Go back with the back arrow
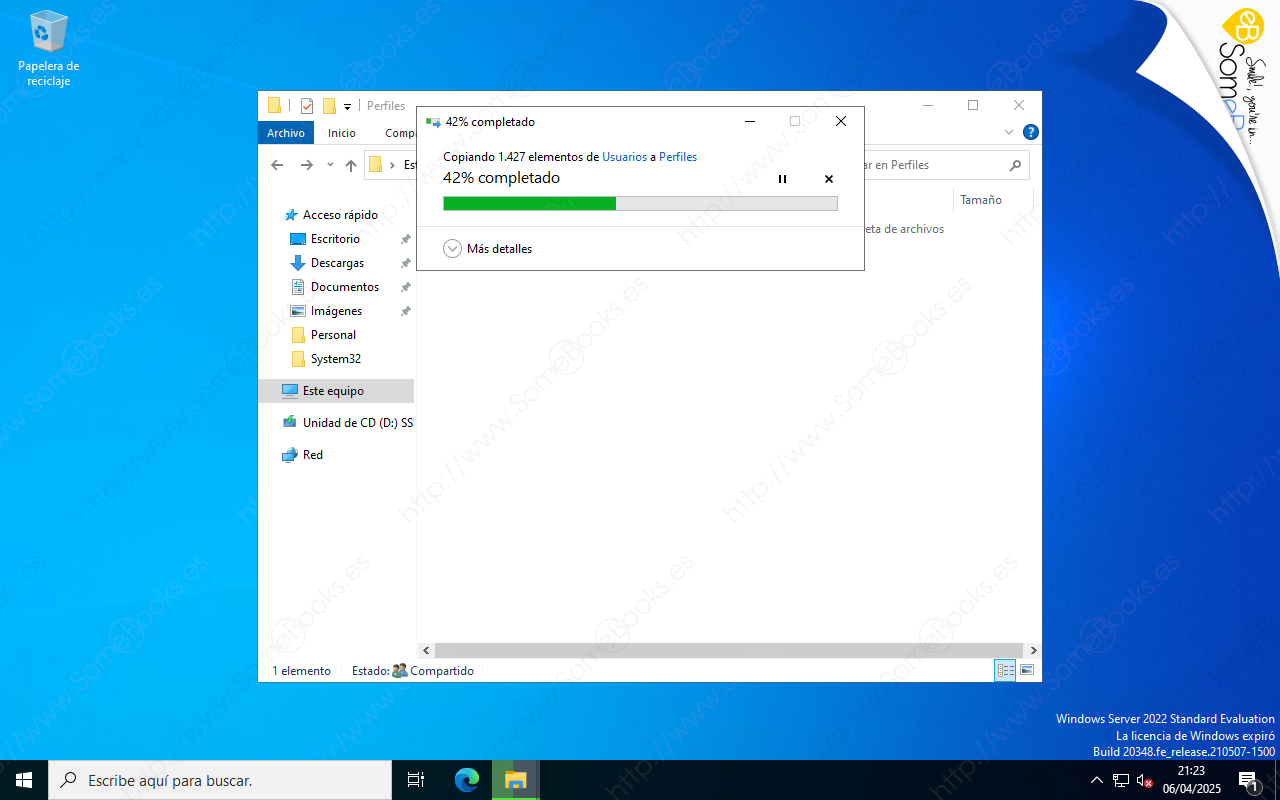This screenshot has height=800, width=1280. (277, 165)
